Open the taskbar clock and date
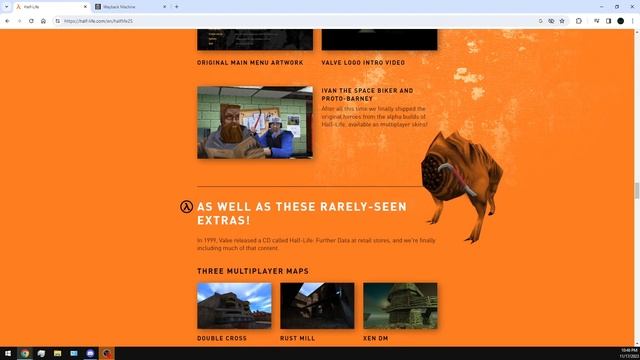This screenshot has height=360, width=640. [629, 353]
